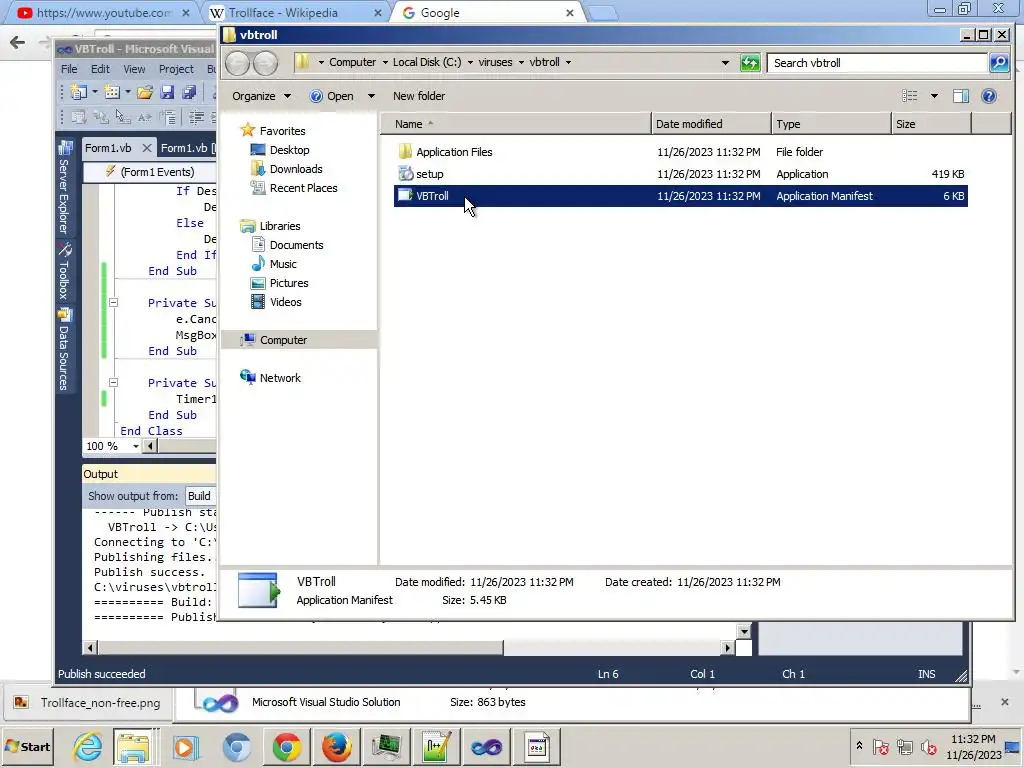The image size is (1024, 768).
Task: Click 'Local Disk (C:)' in breadcrumb path
Action: point(426,62)
